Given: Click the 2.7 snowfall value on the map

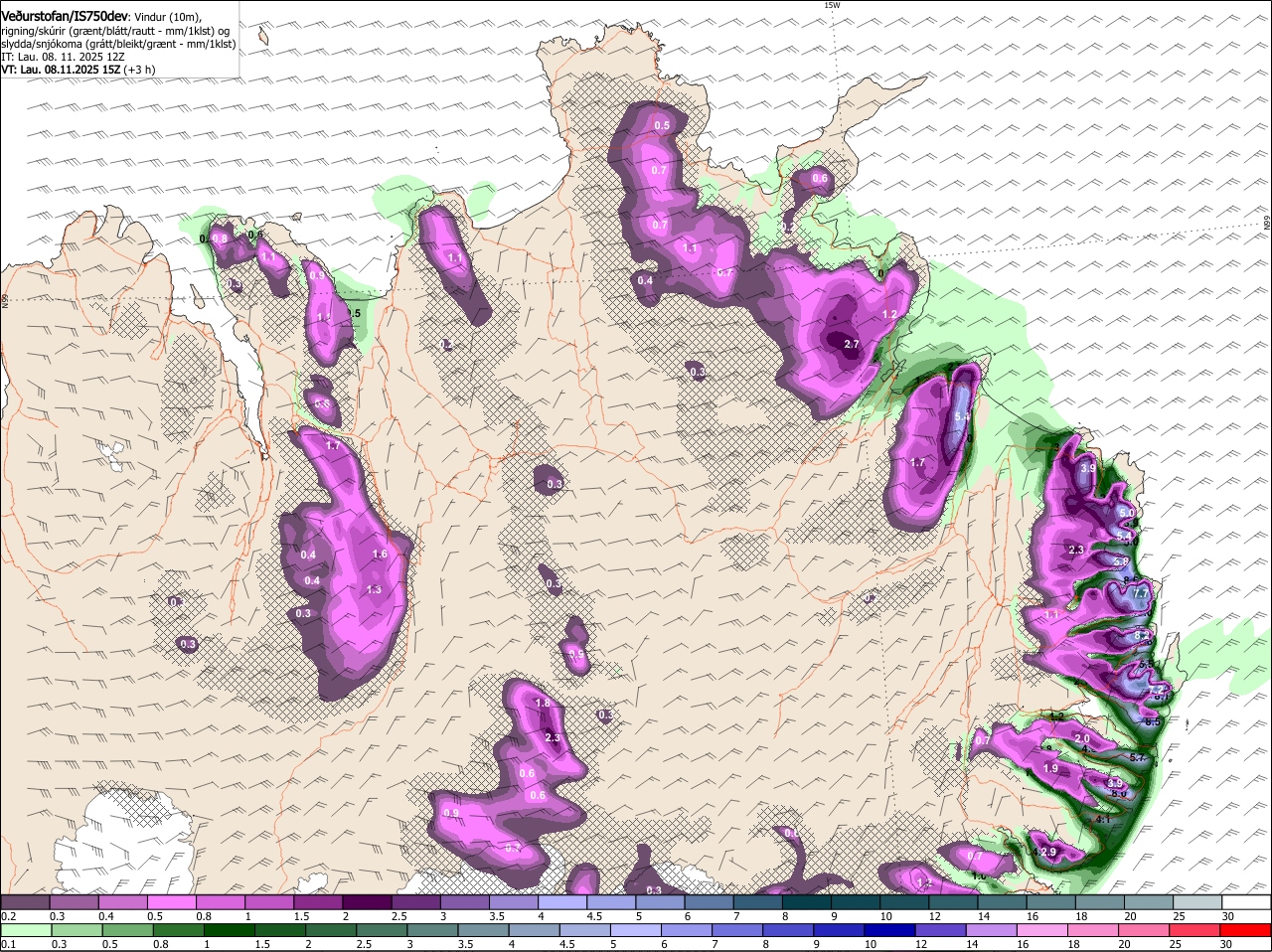Looking at the screenshot, I should [x=851, y=344].
